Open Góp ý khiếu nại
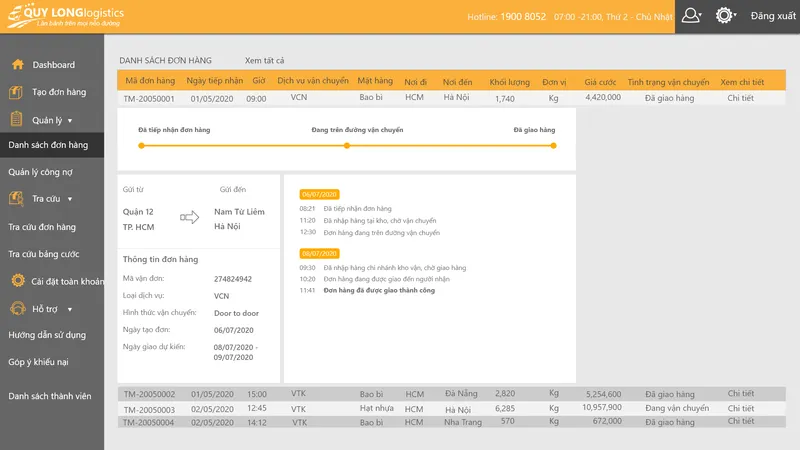 38,362
